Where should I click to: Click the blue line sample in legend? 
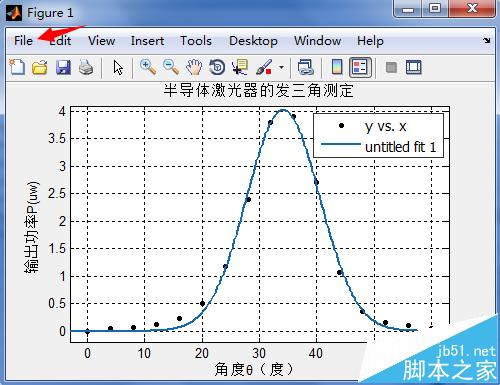[x=341, y=144]
